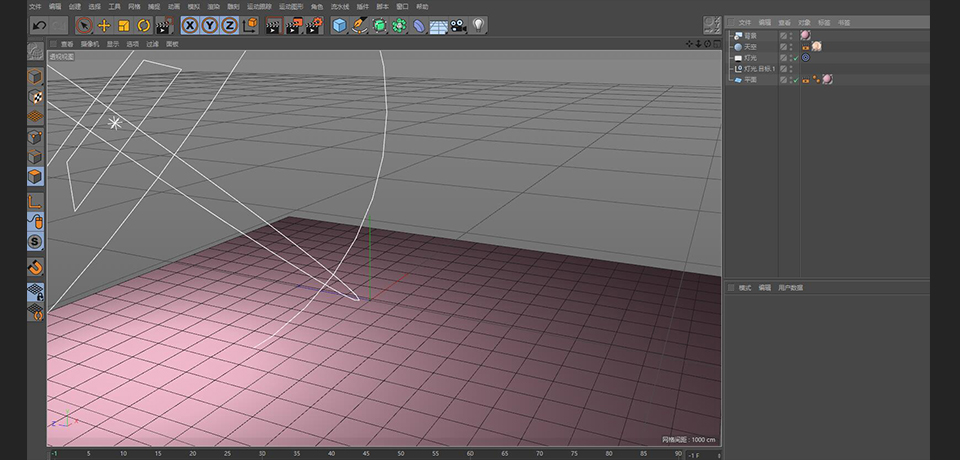This screenshot has width=960, height=460.
Task: Open the viewport 摄像机 menu
Action: 89,44
